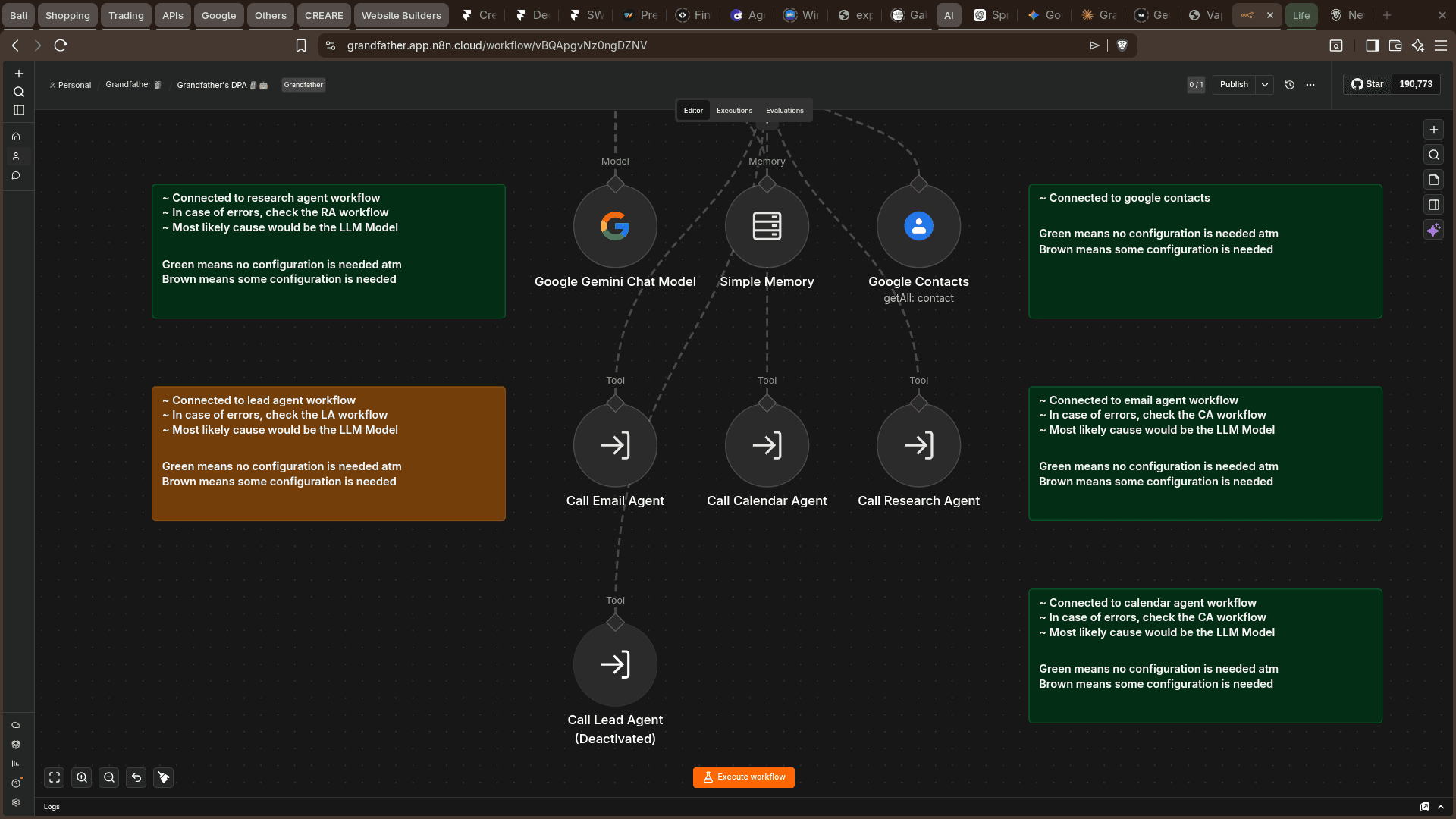Select the email agent green sticky note

coord(1205,453)
